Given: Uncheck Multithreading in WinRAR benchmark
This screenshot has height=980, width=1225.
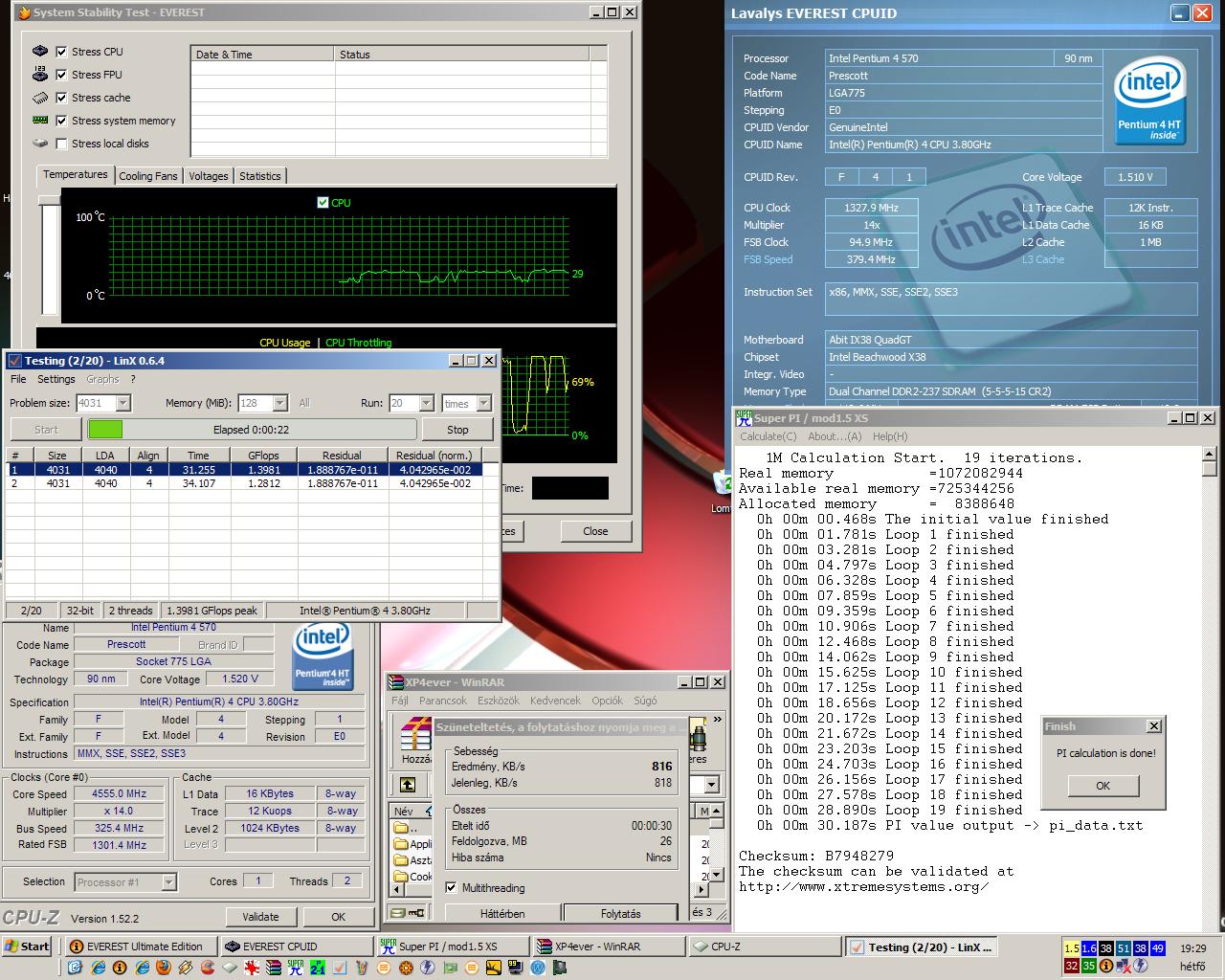Looking at the screenshot, I should tap(451, 888).
